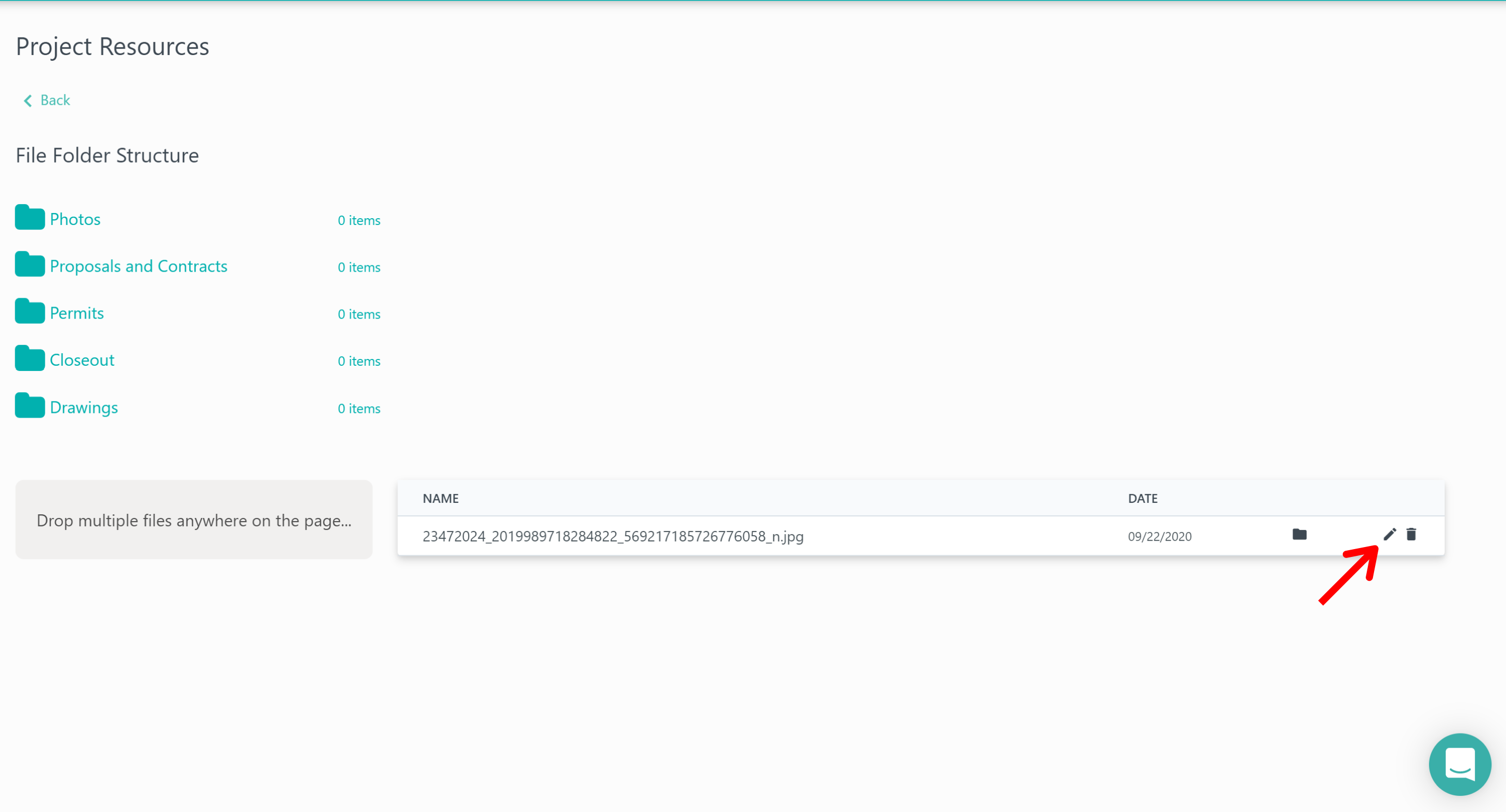Click the Proposals and Contracts folder icon
The width and height of the screenshot is (1506, 812).
click(30, 264)
